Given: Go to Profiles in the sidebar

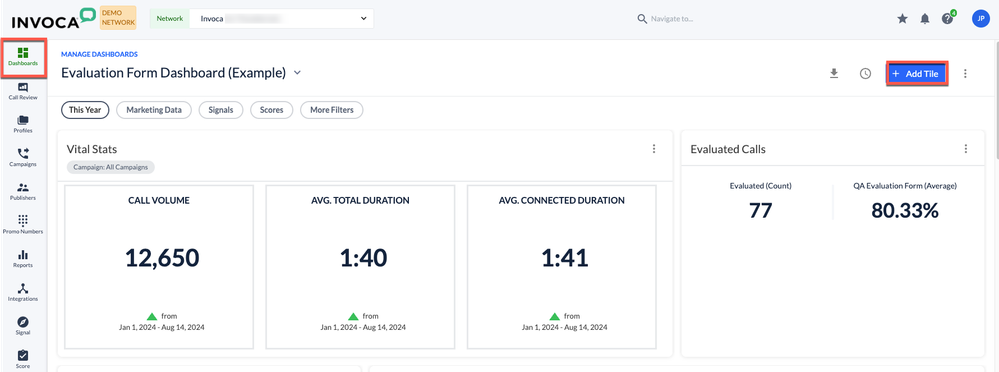Looking at the screenshot, I should click(x=23, y=124).
